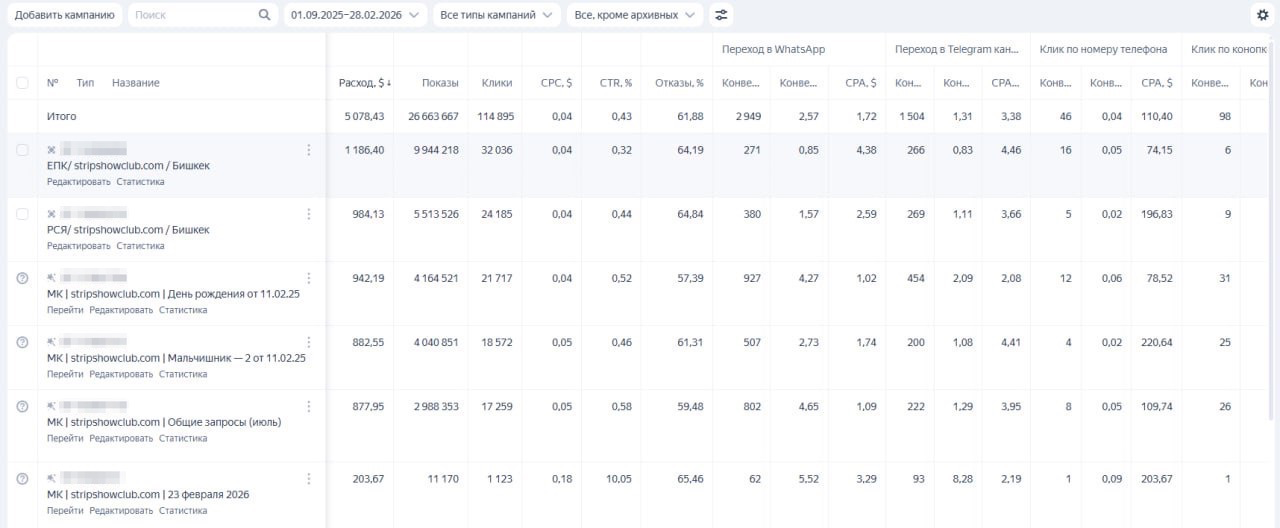Click the search magnifier icon
The image size is (1280, 528).
pos(264,15)
